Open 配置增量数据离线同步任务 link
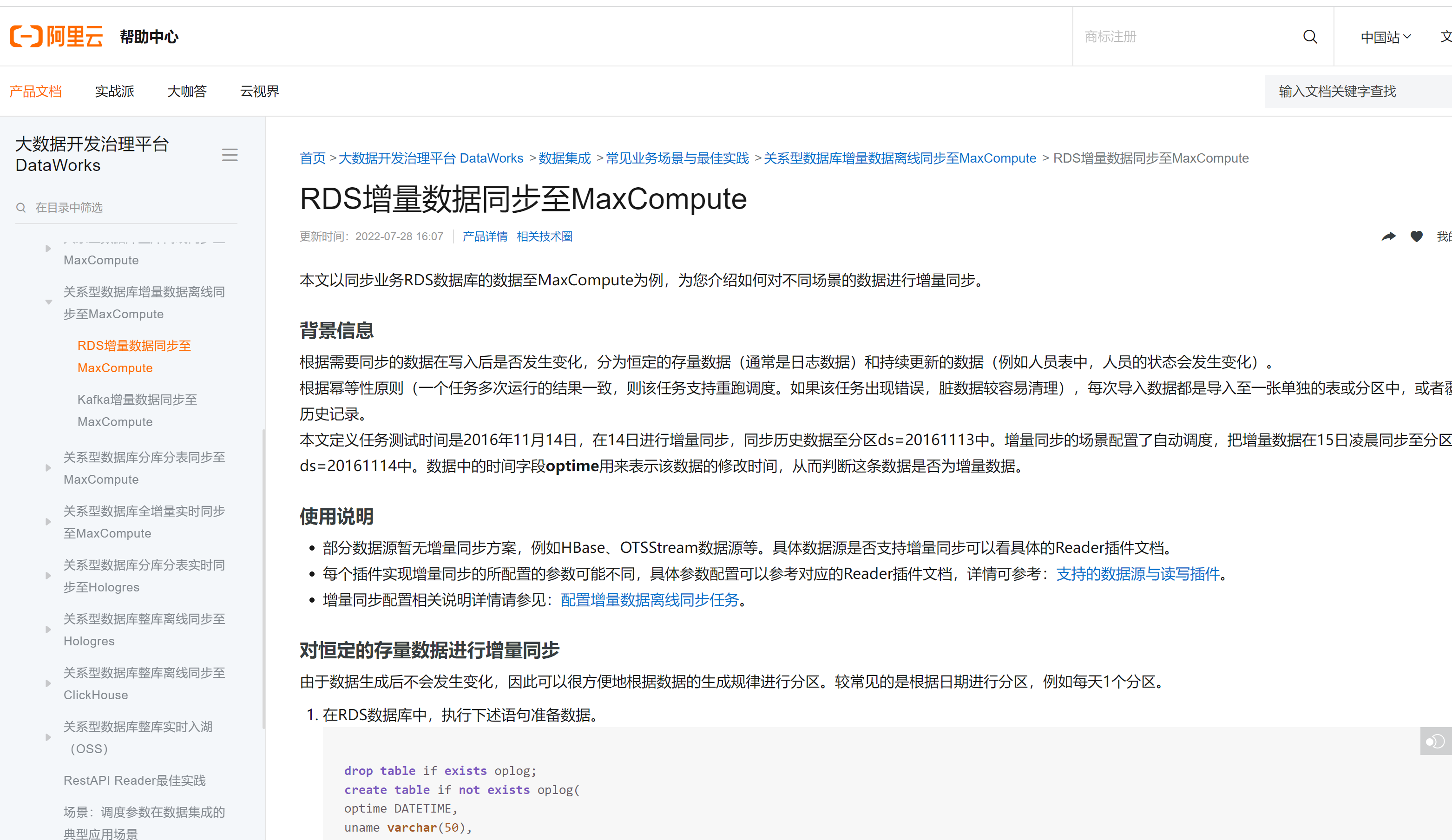The width and height of the screenshot is (1452, 840). (650, 600)
